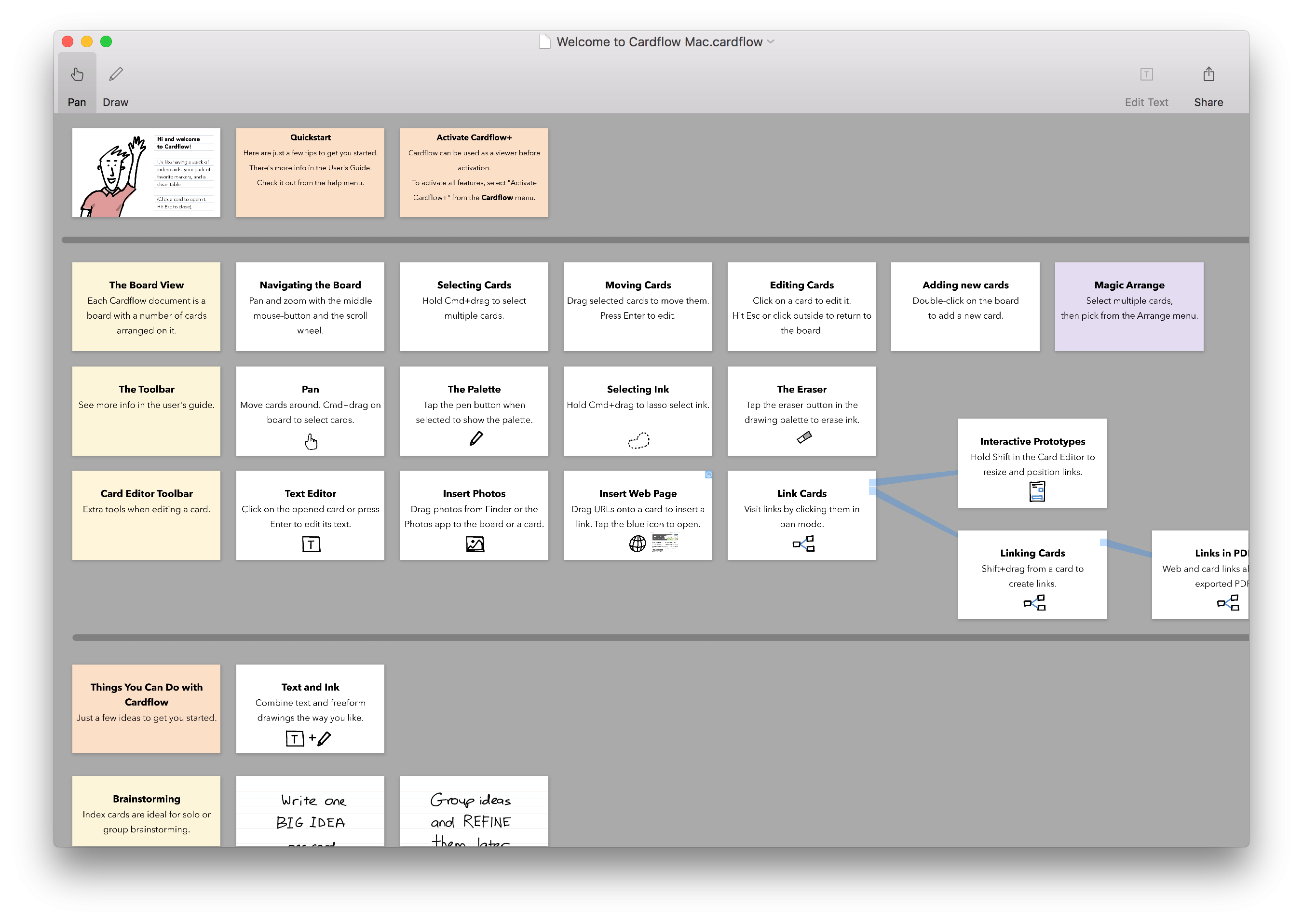Toggle the document saved state icon
1303x924 pixels.
(x=545, y=41)
